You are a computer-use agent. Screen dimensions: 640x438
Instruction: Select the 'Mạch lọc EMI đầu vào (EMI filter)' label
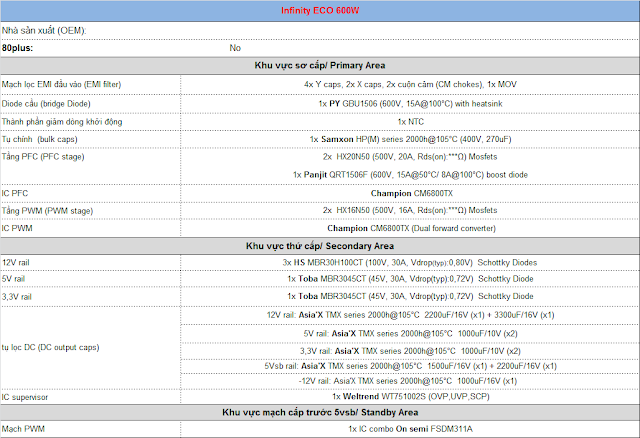click(x=61, y=84)
